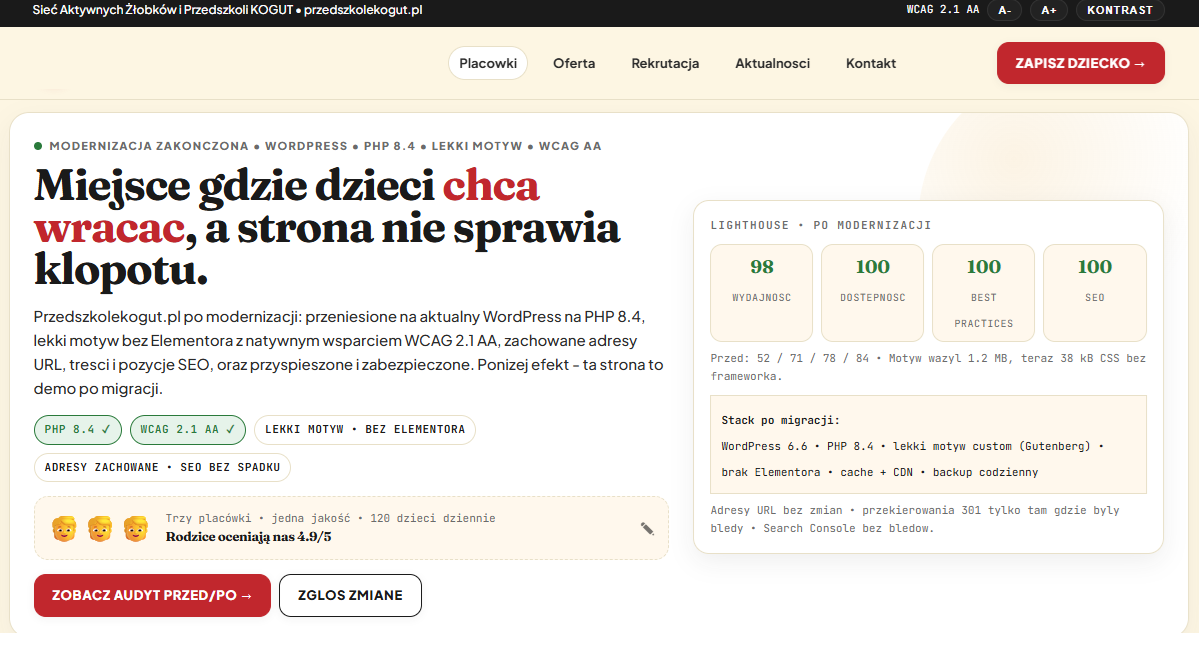Click the 100 SEO score card

(1095, 293)
